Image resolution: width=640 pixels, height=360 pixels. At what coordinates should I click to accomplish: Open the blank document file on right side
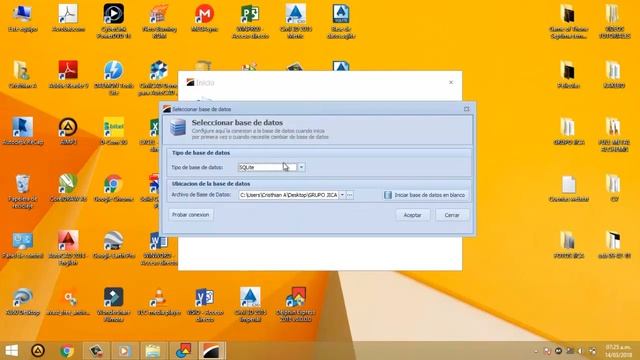click(x=569, y=188)
